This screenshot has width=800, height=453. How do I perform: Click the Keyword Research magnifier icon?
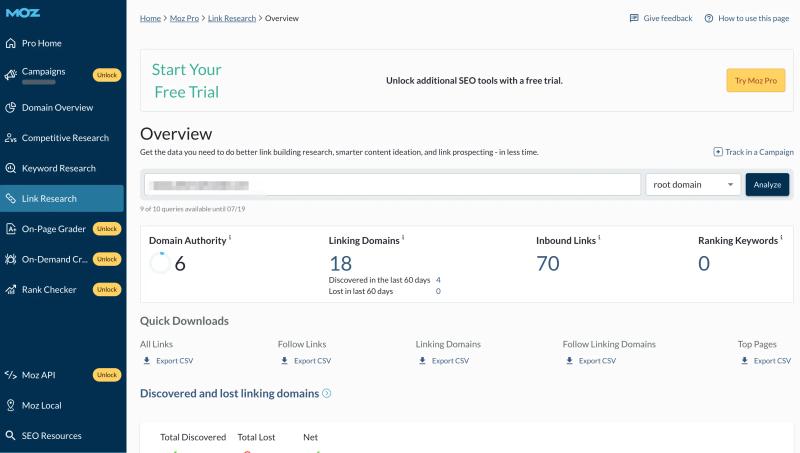(11, 168)
